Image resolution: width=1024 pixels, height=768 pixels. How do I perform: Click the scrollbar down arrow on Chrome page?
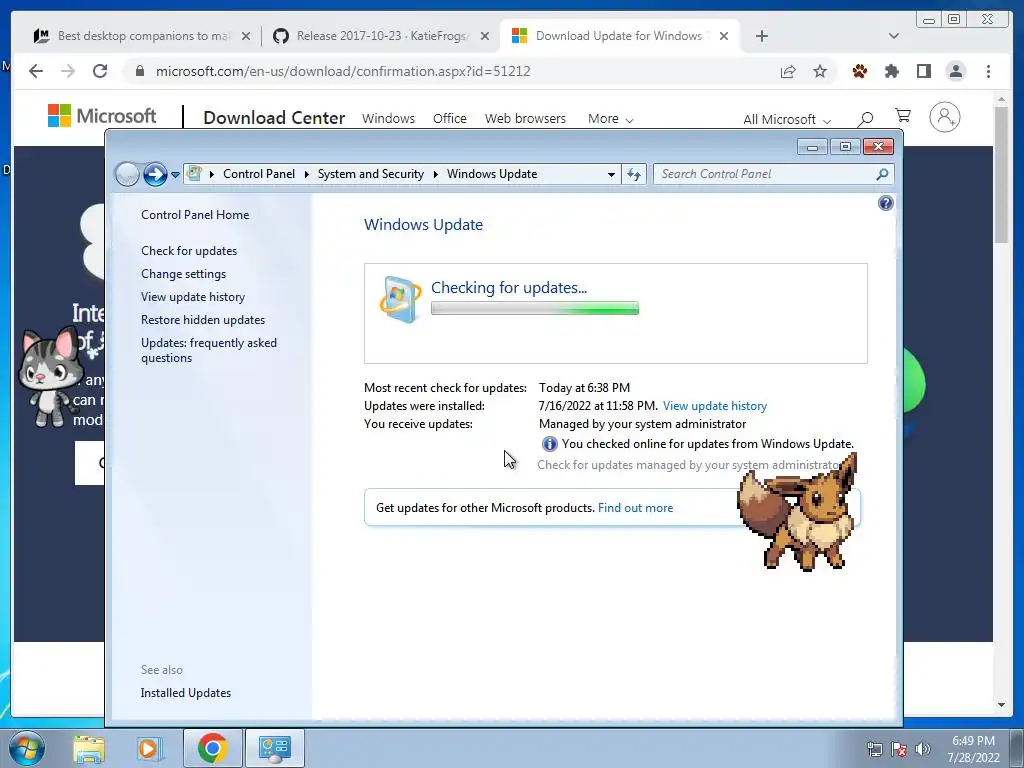1002,705
